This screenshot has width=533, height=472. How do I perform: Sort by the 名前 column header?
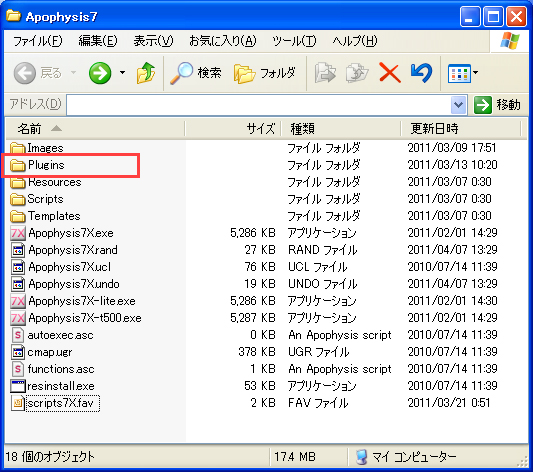click(x=95, y=129)
